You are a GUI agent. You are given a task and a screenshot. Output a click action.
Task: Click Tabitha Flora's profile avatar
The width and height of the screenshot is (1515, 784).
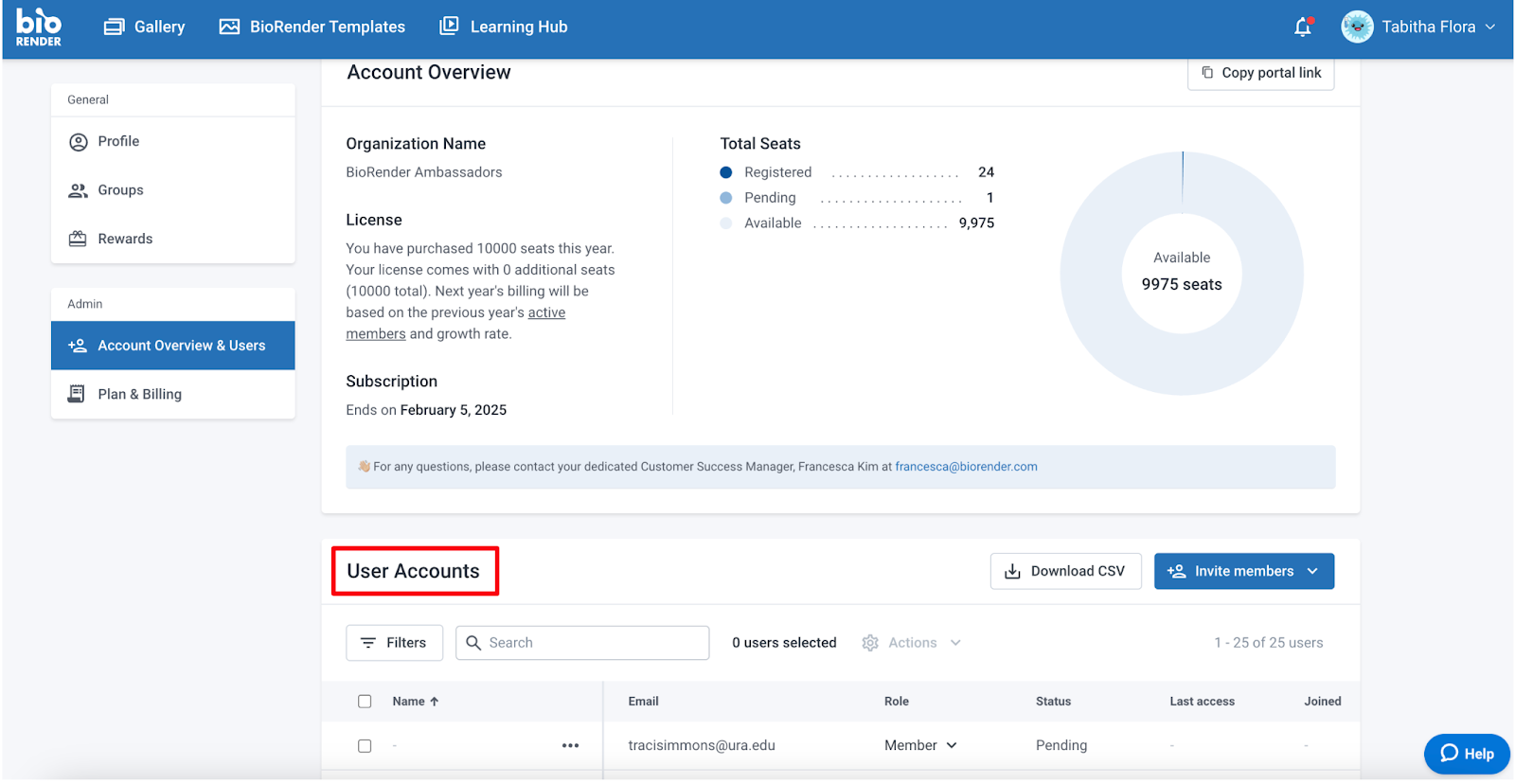[1357, 27]
